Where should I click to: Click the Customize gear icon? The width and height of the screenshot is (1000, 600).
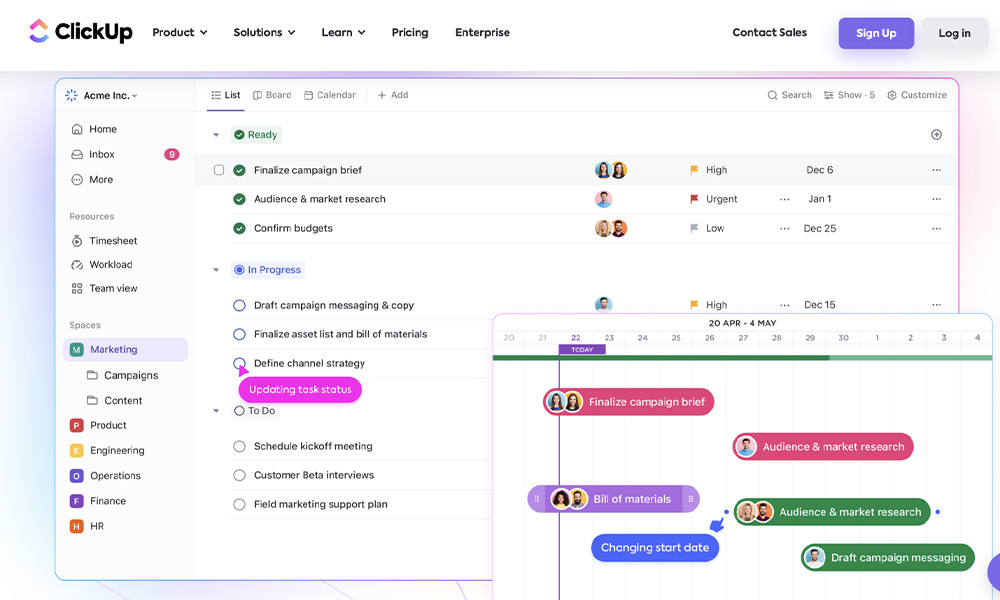(892, 96)
